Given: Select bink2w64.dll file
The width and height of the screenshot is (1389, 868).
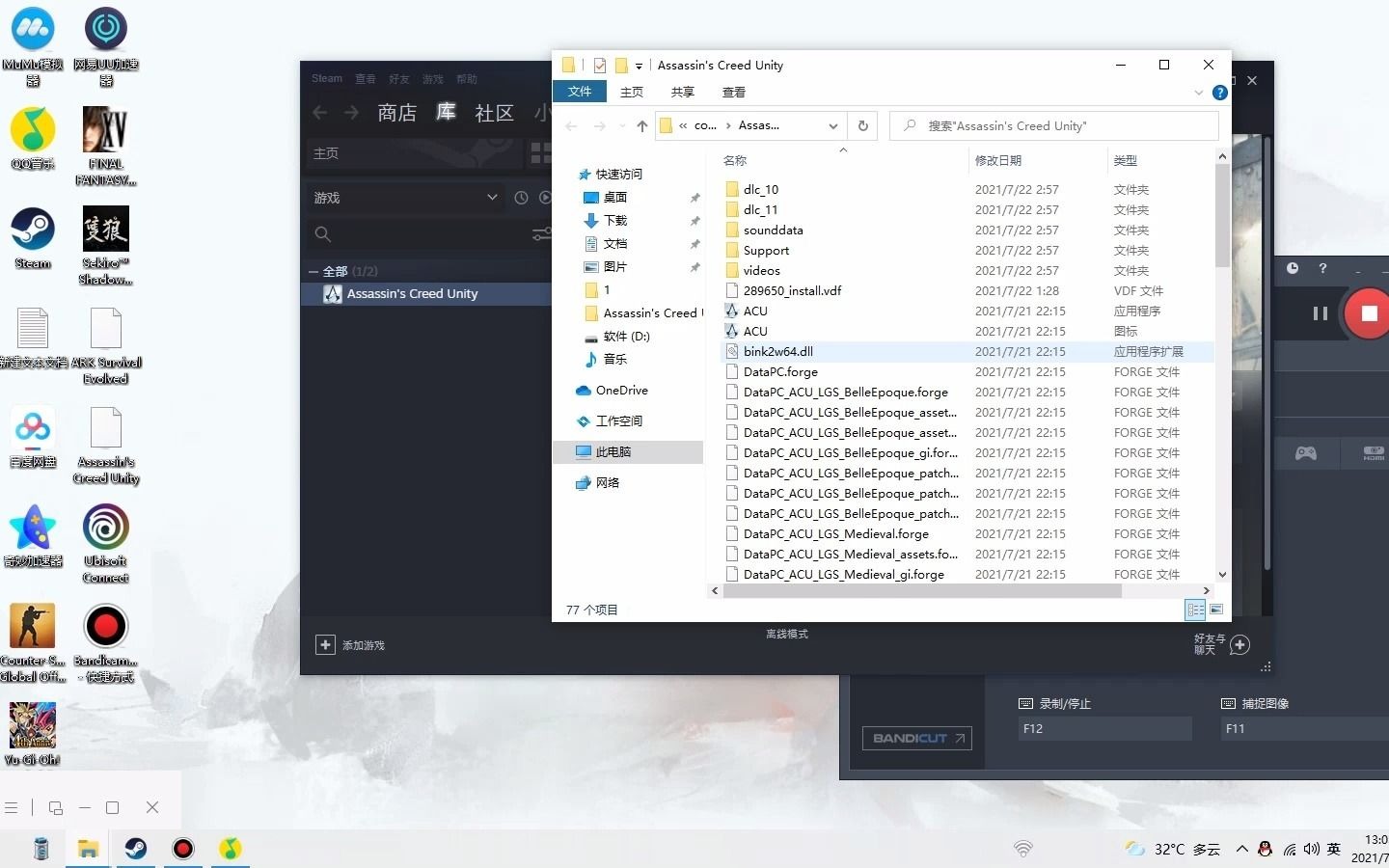Looking at the screenshot, I should [x=778, y=352].
